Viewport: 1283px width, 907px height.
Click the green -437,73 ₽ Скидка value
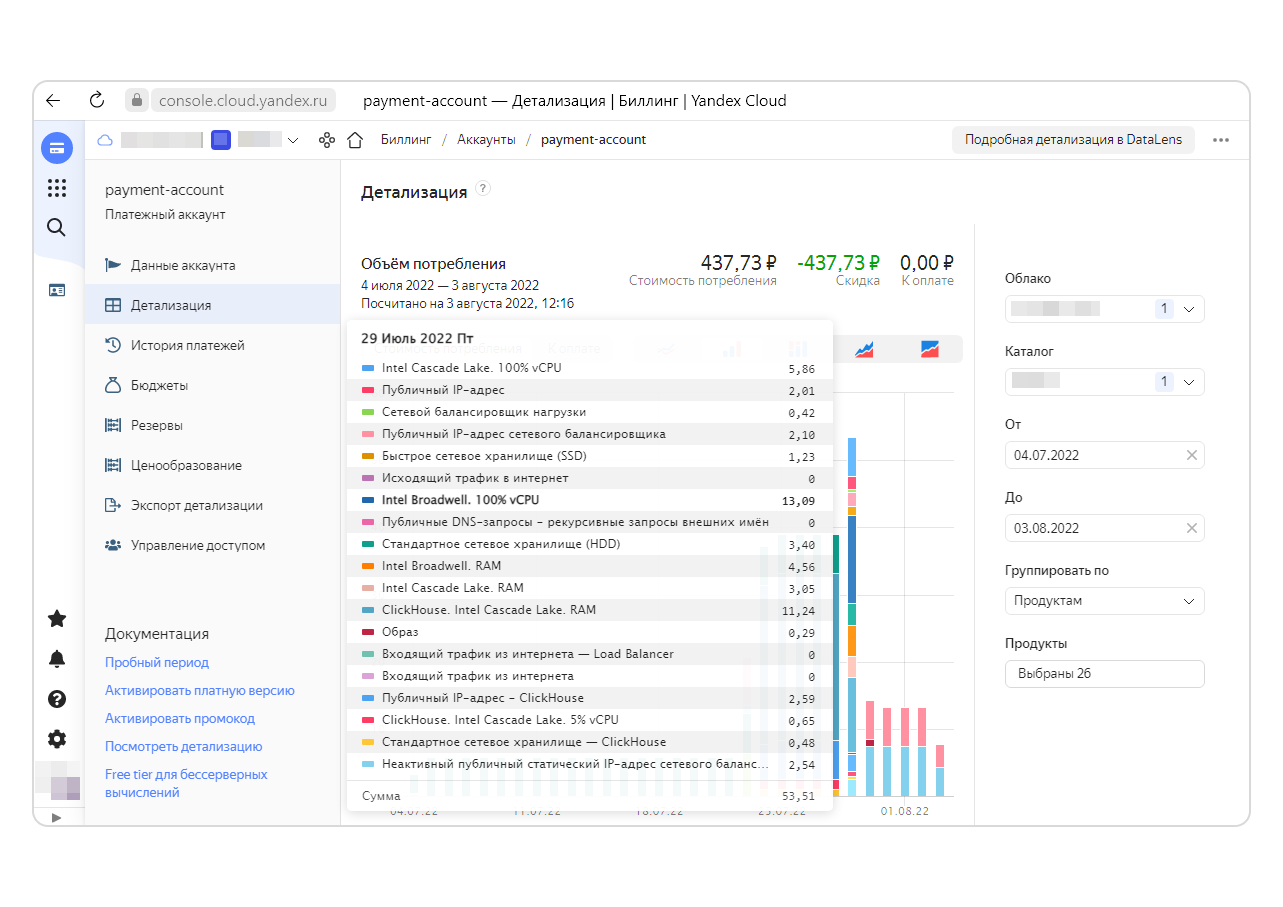(838, 263)
